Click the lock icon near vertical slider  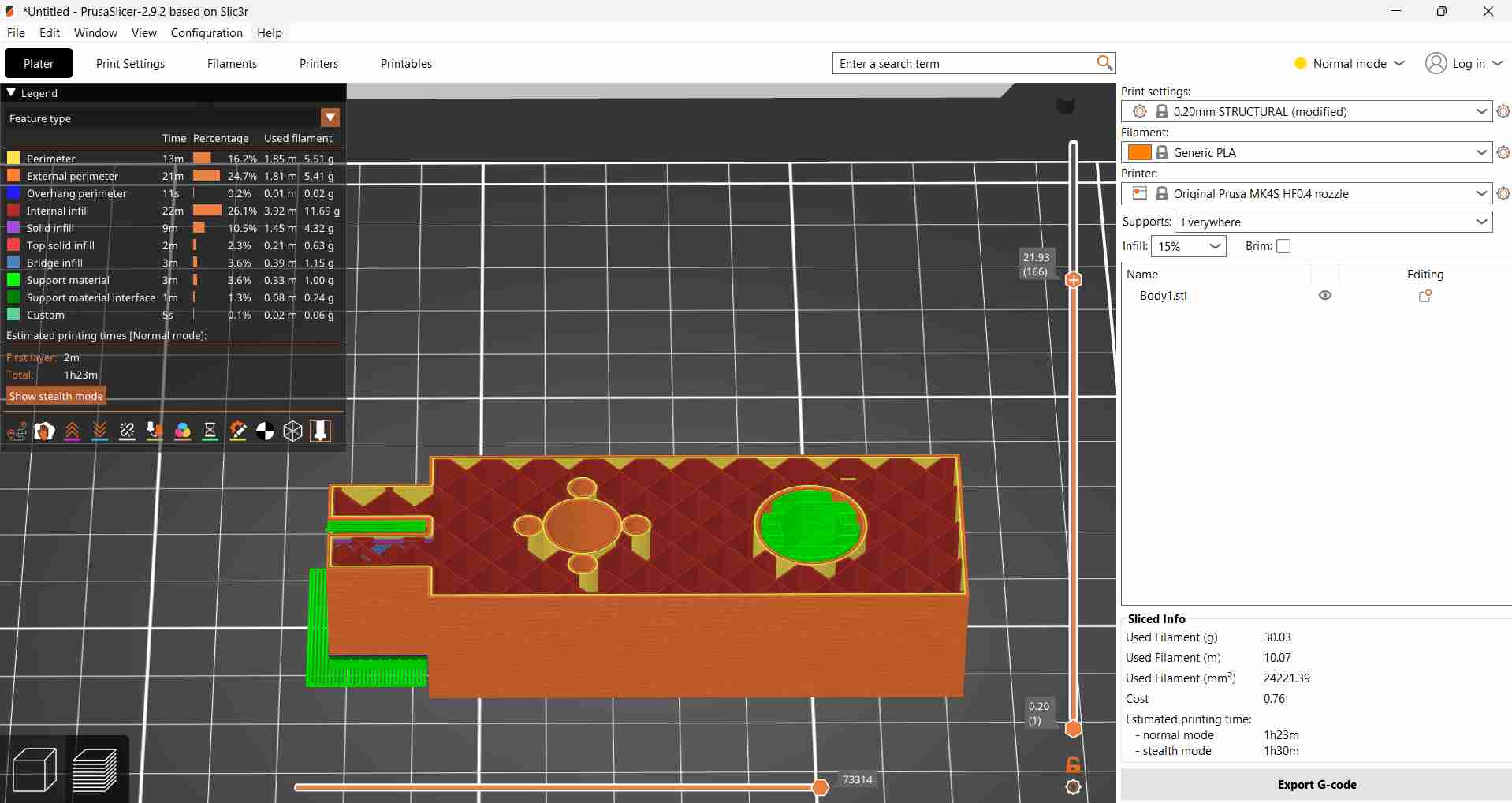[x=1073, y=764]
